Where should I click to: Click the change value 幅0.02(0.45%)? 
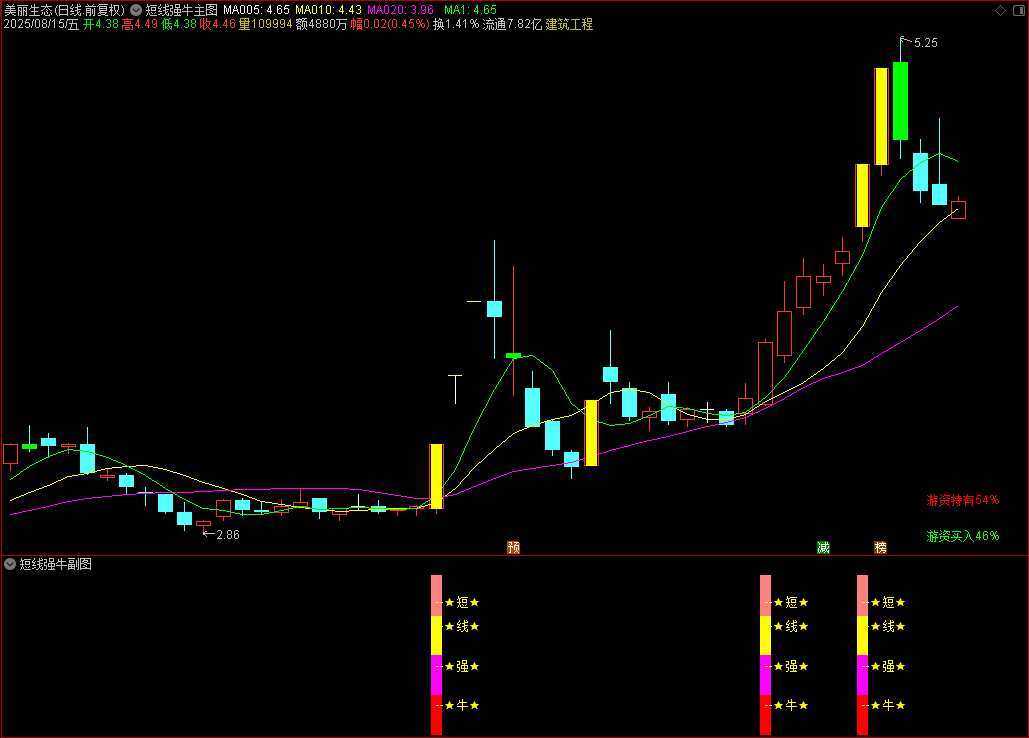pyautogui.click(x=390, y=24)
